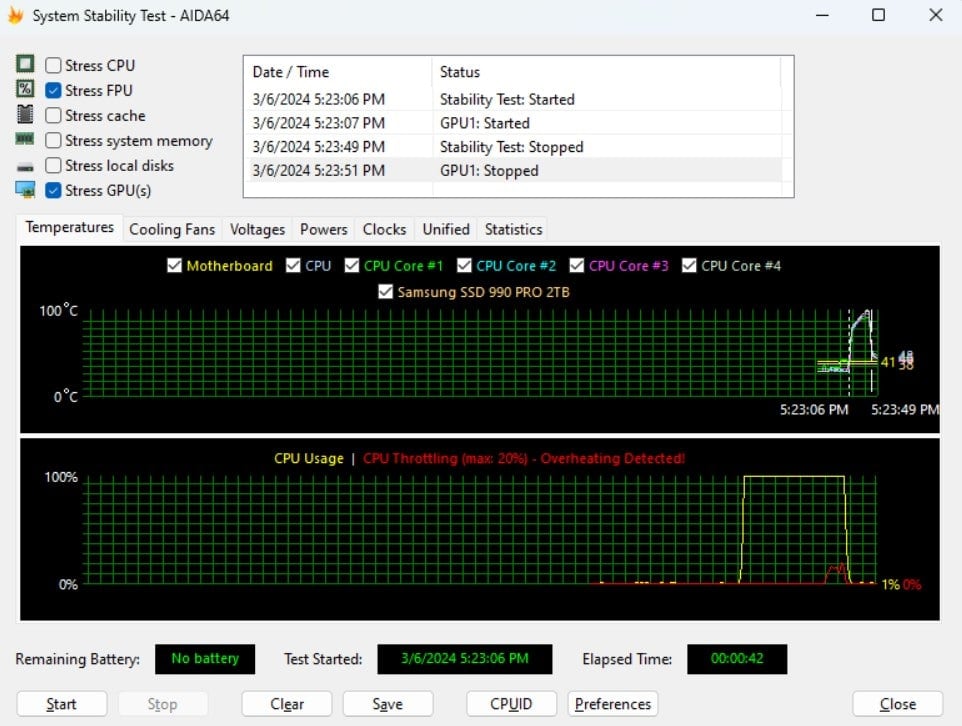The image size is (962, 726).
Task: Open the CPUID window button
Action: pos(512,704)
